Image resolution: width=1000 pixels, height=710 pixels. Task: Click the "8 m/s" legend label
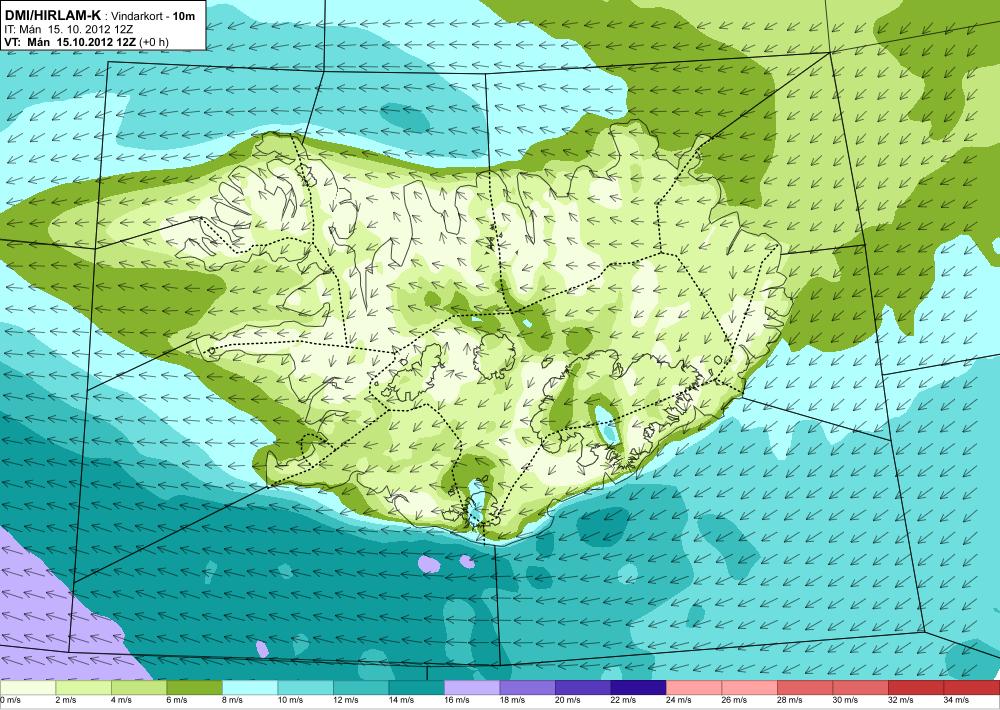[232, 700]
